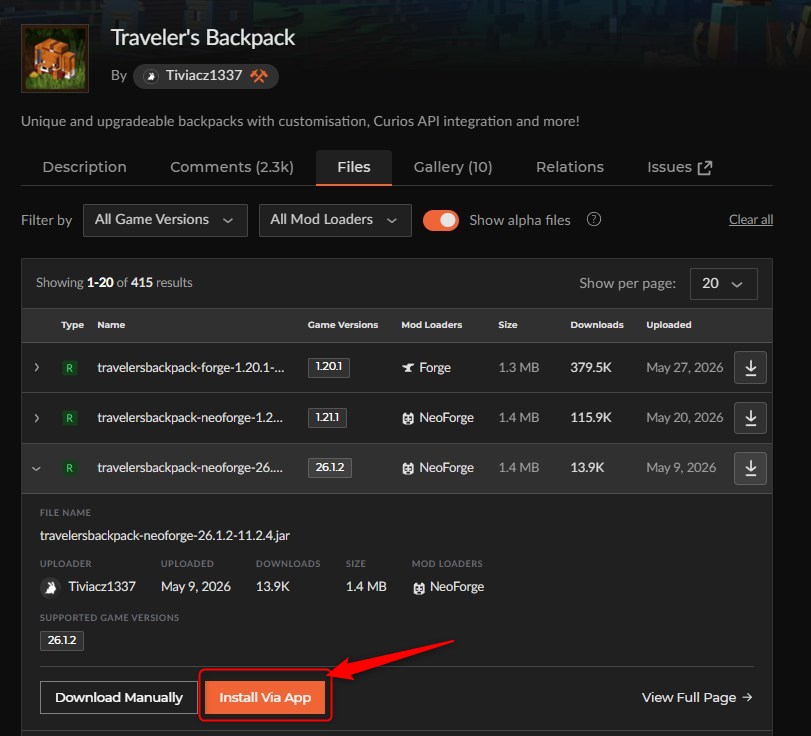Download the file uploaded May 20, 2026
This screenshot has height=736, width=811.
750,417
